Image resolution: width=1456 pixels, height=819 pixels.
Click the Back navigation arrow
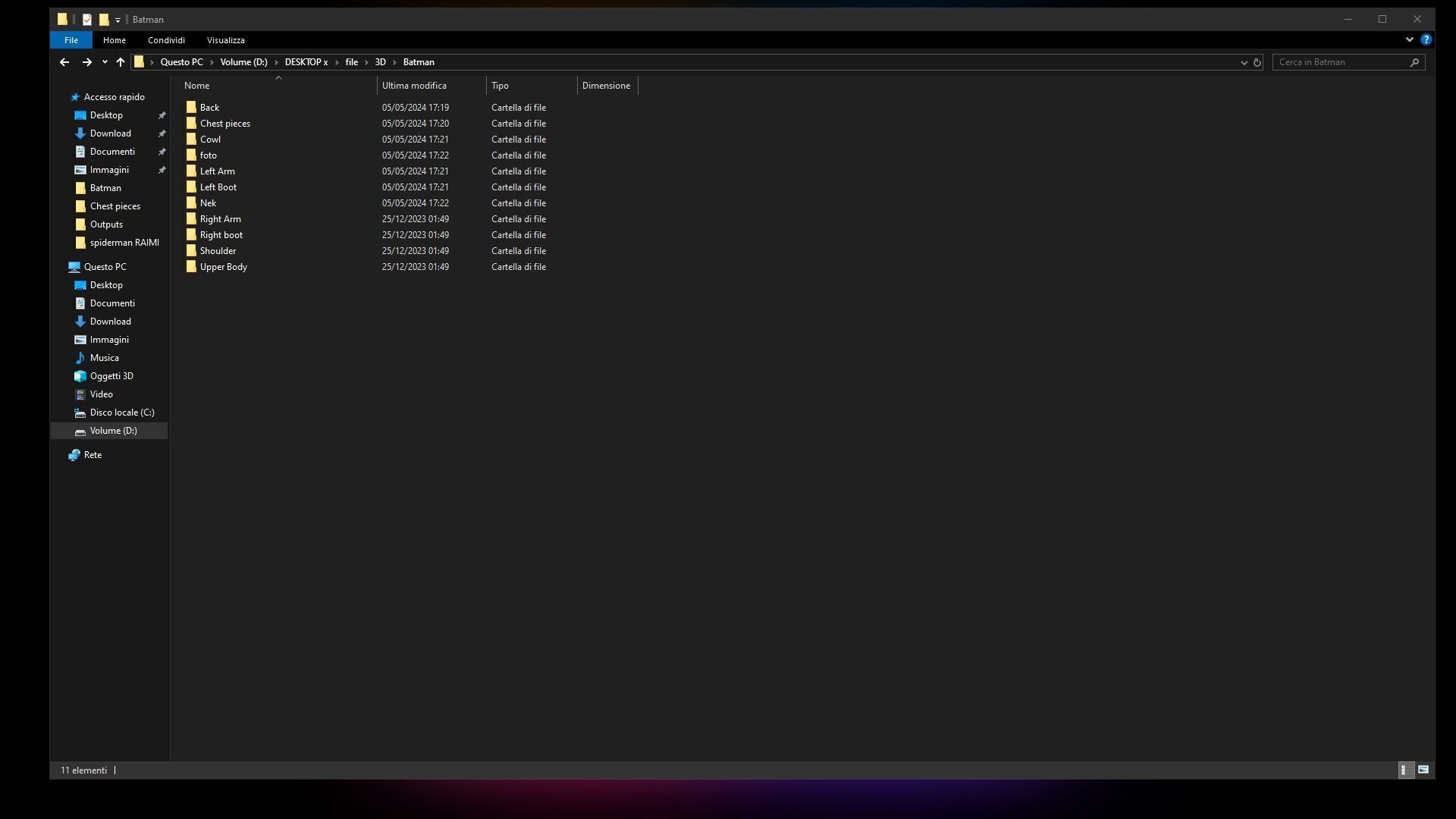[64, 62]
